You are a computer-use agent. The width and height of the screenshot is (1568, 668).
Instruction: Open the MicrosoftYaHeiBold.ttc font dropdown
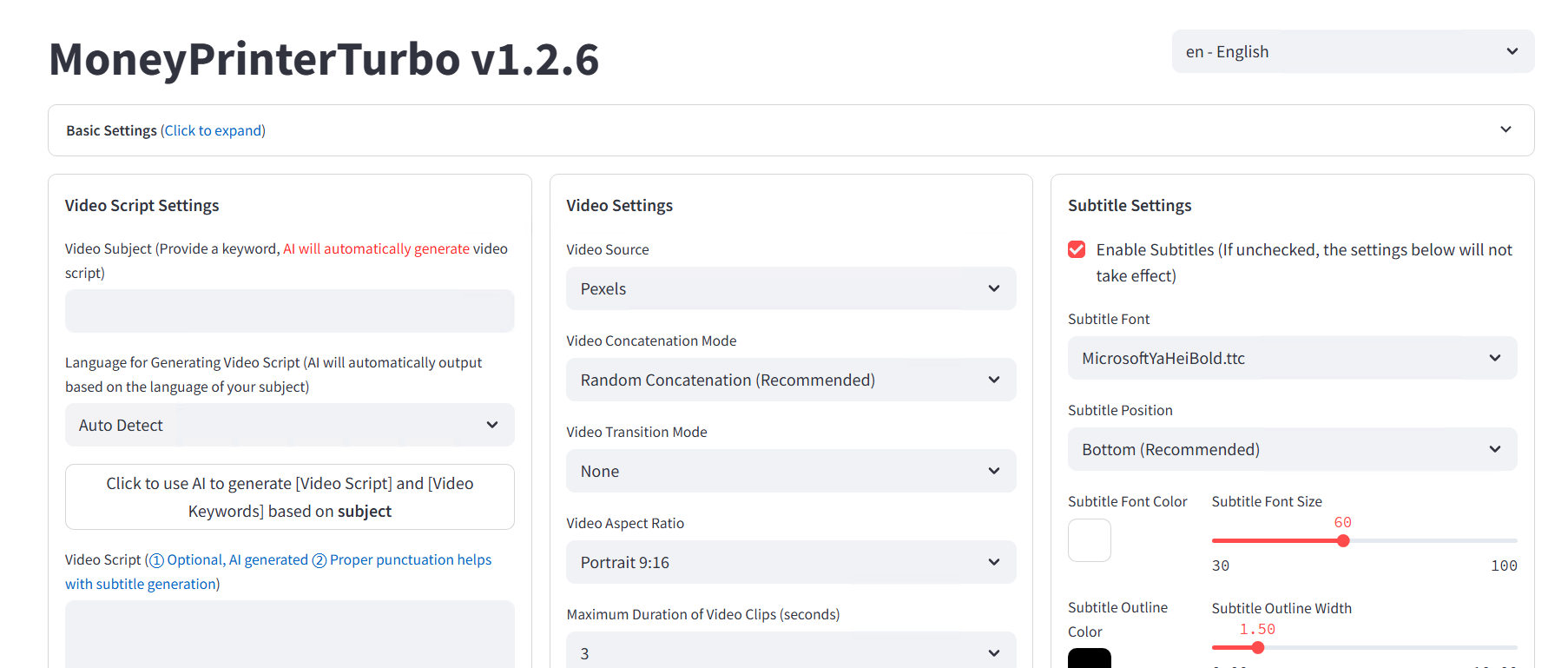[x=1292, y=358]
